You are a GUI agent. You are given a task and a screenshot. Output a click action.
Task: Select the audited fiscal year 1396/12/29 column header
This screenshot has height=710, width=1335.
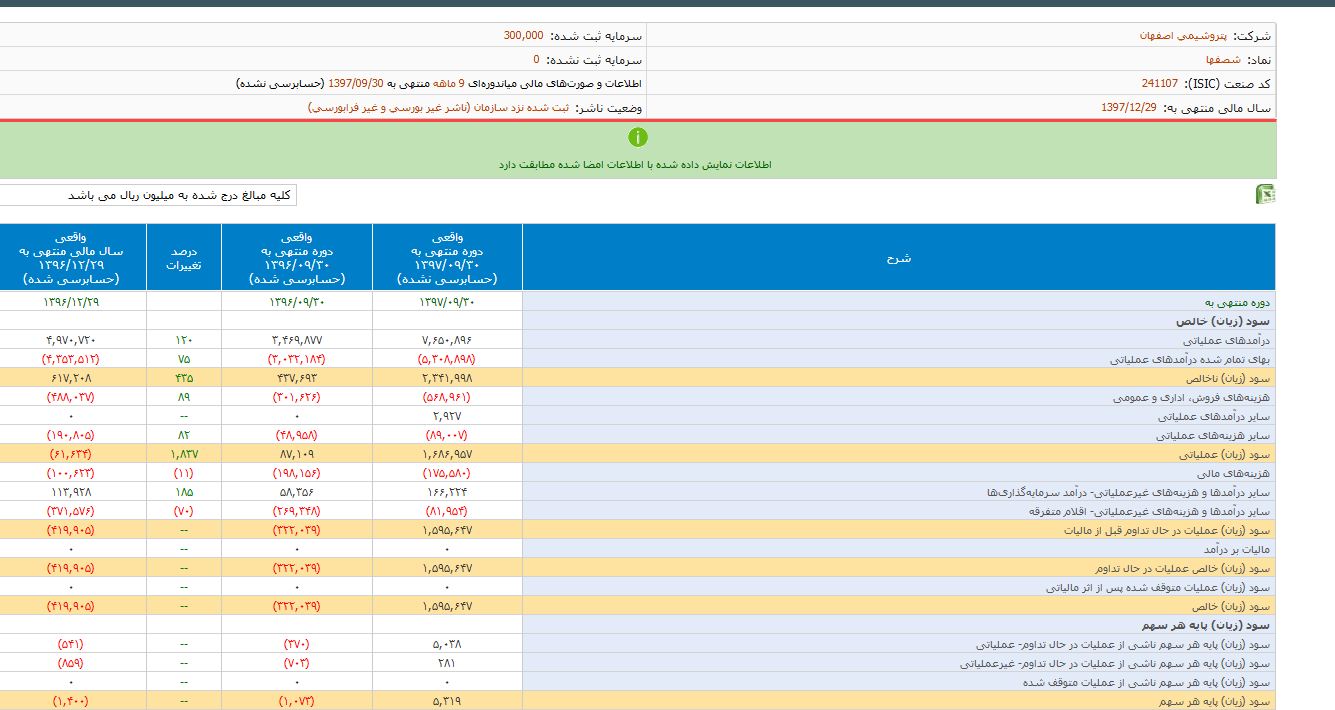(x=71, y=258)
